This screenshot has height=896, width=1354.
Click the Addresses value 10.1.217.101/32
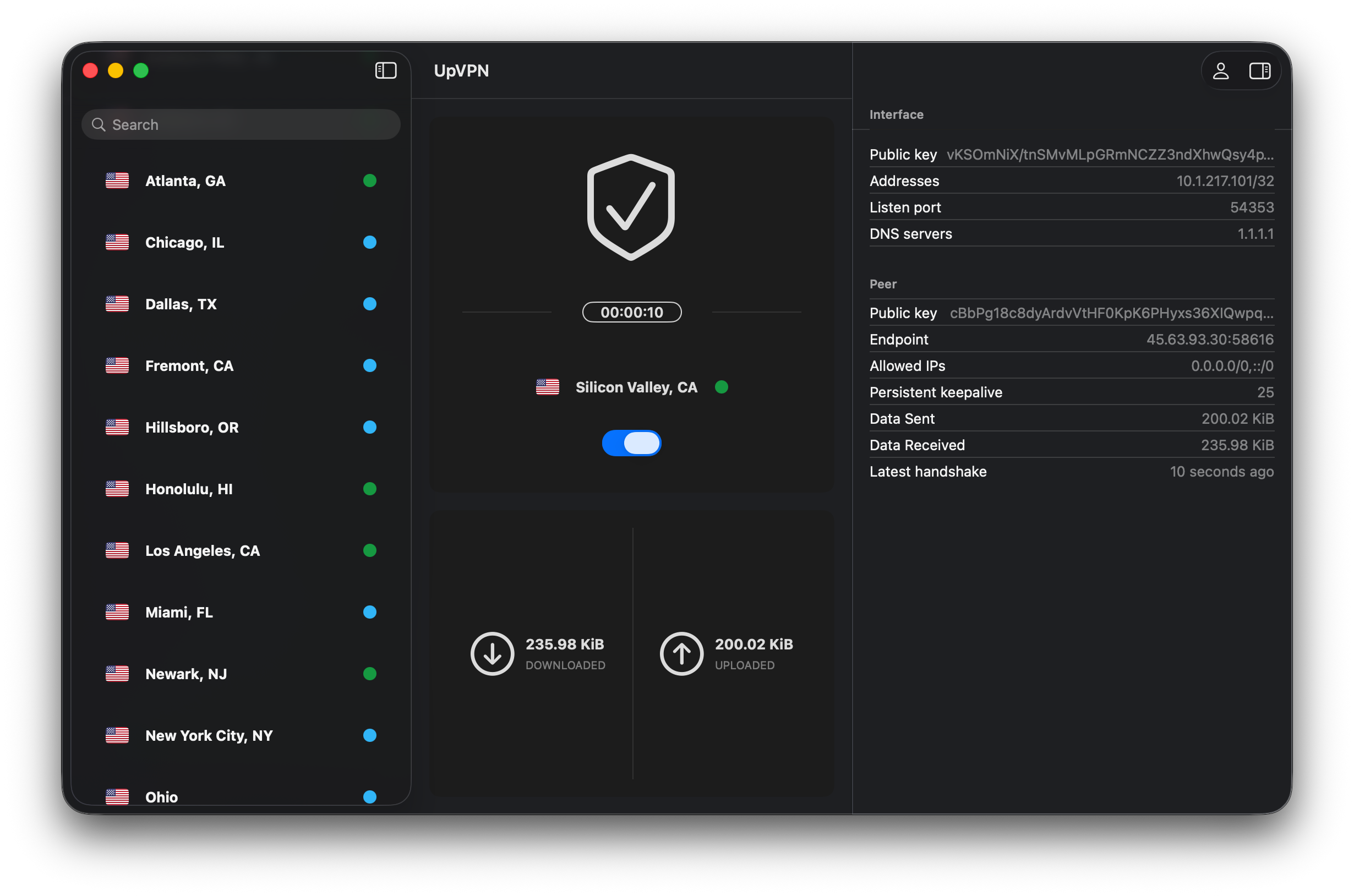(x=1224, y=181)
